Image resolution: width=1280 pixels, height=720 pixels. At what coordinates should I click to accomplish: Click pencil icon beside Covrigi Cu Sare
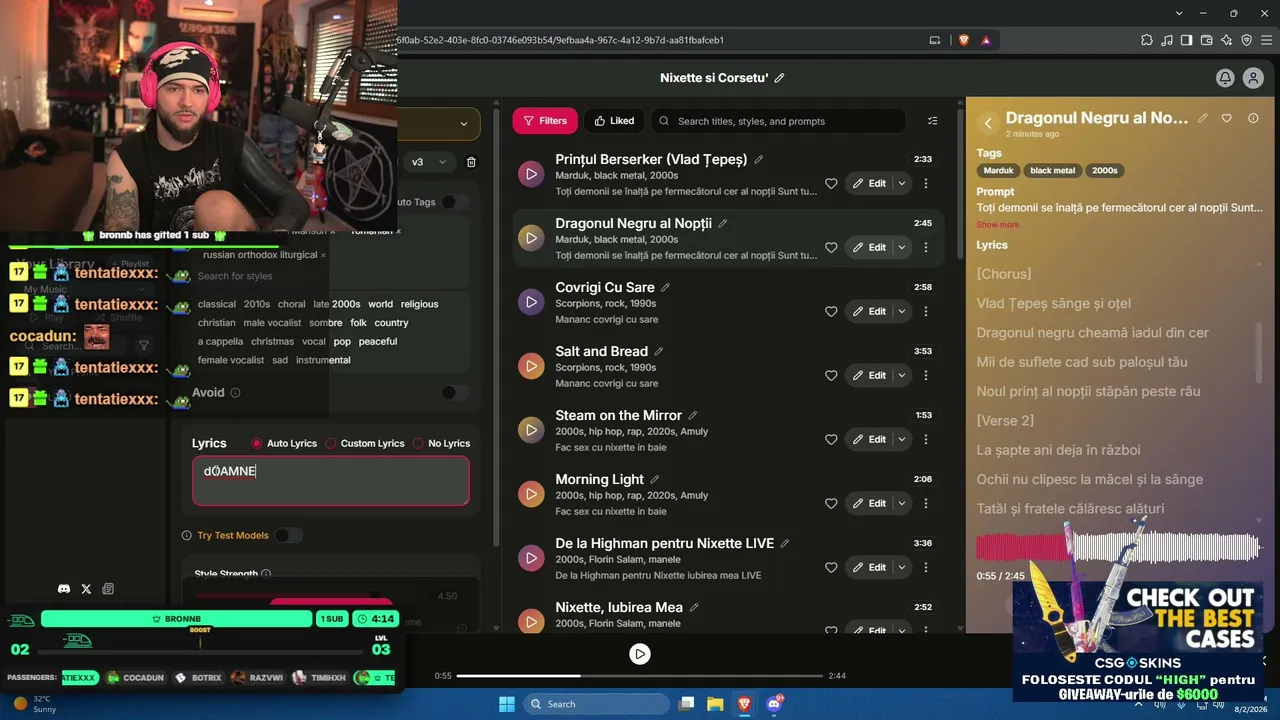point(665,288)
